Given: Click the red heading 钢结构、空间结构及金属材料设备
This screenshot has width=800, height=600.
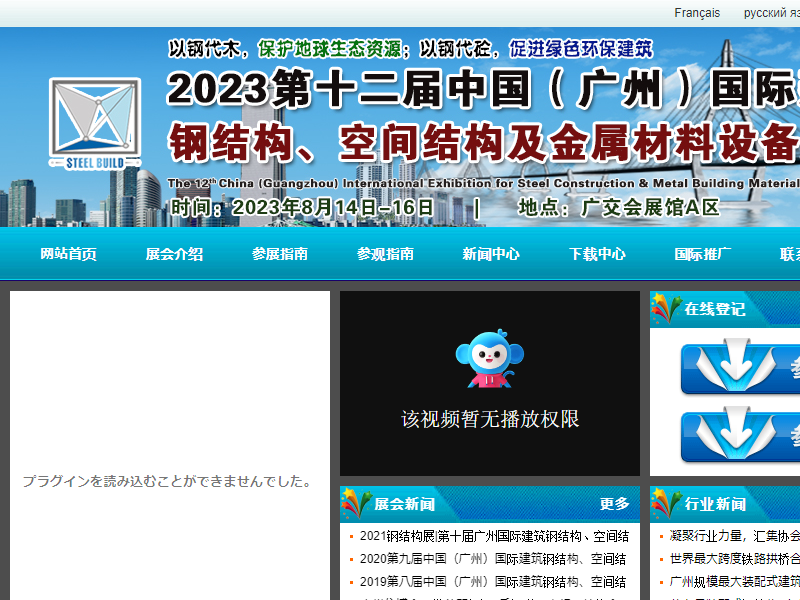Looking at the screenshot, I should click(x=483, y=142).
